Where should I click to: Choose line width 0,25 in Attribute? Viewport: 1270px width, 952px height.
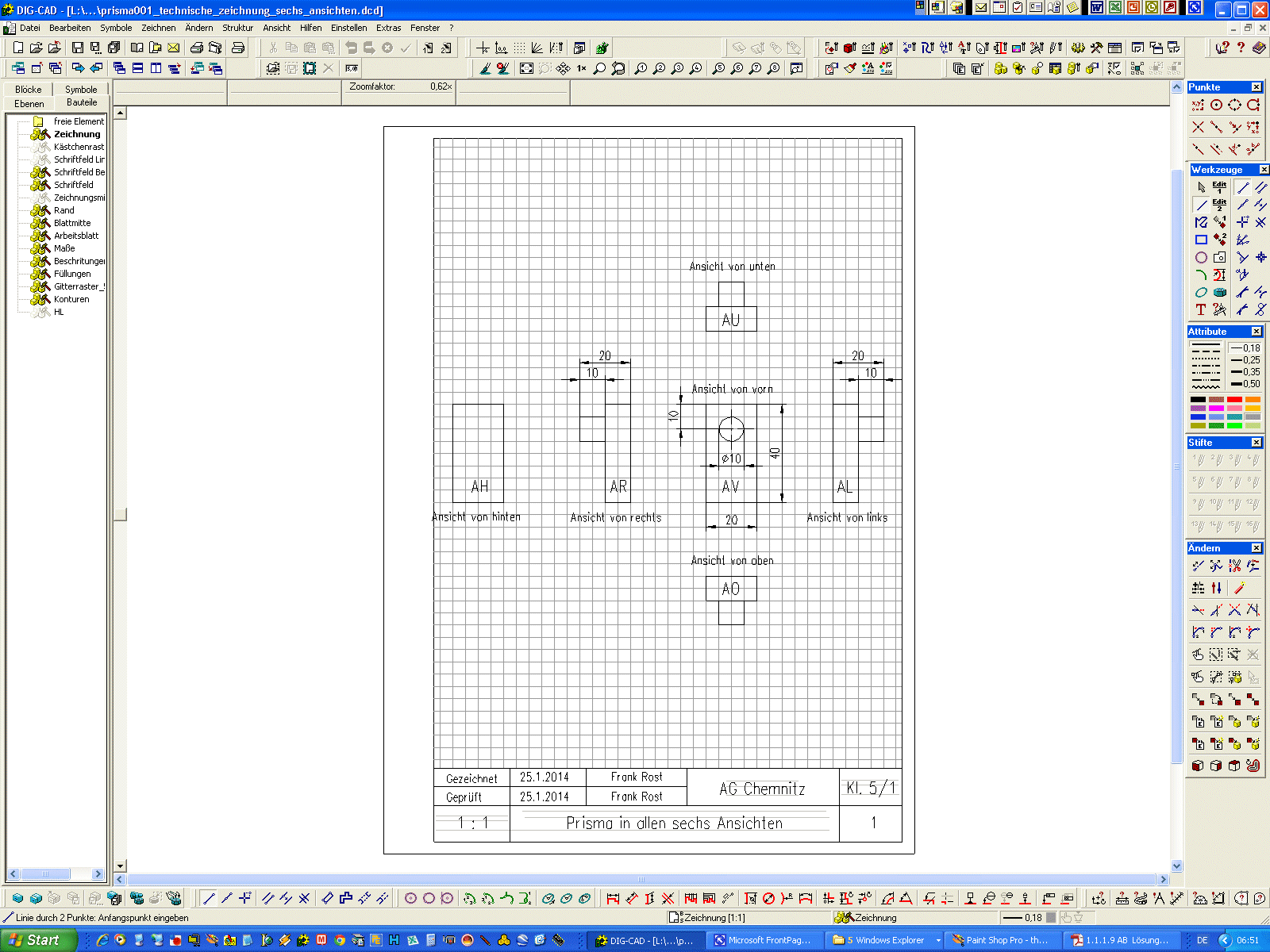1245,360
